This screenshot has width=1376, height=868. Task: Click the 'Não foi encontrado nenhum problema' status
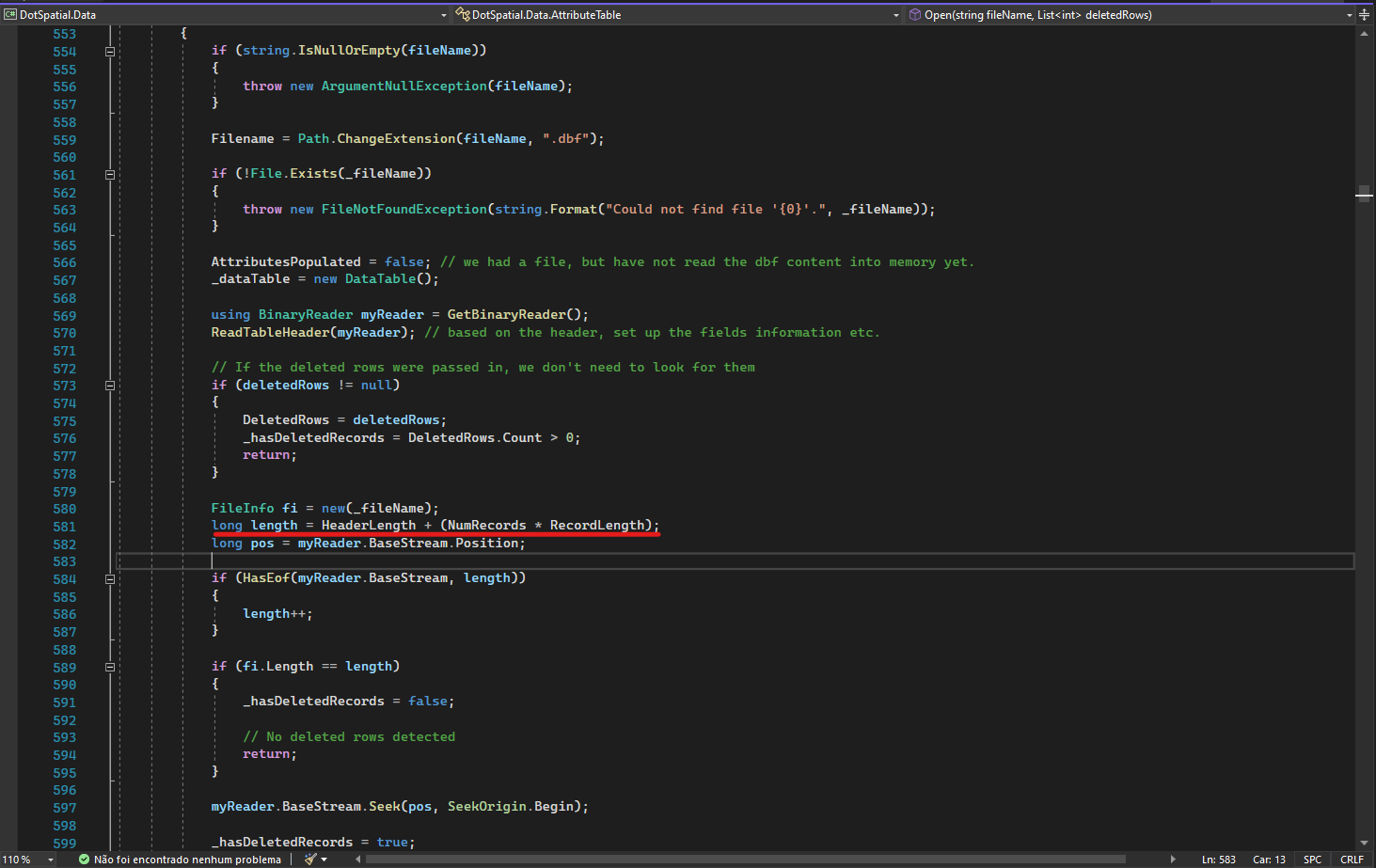coord(187,860)
